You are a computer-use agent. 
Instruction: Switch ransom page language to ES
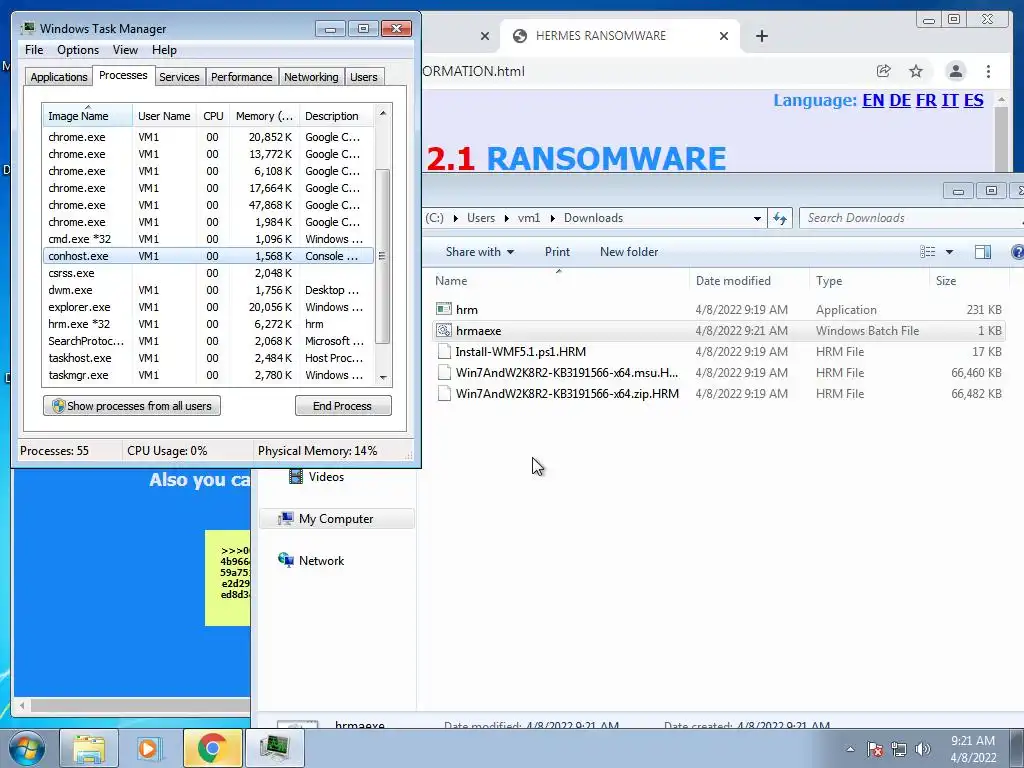(973, 100)
